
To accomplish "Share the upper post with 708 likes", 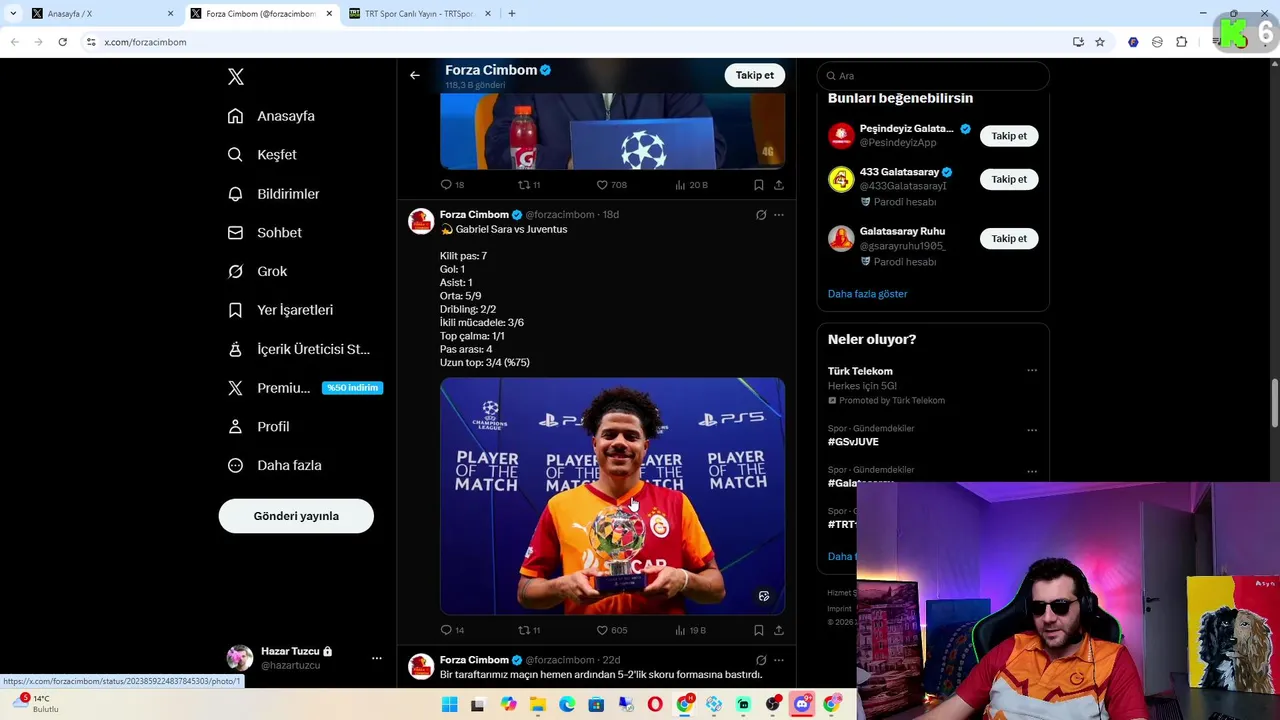I will pyautogui.click(x=779, y=185).
